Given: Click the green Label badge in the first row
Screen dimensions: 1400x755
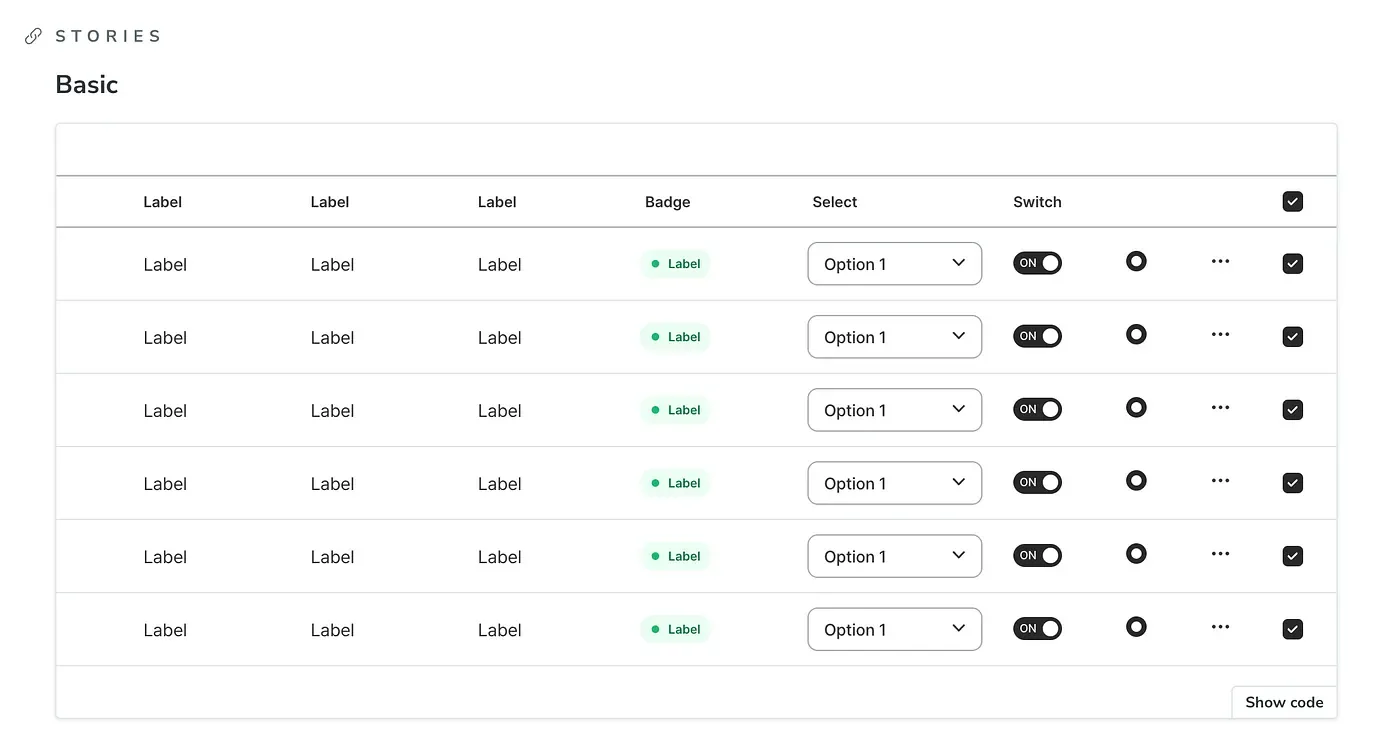Looking at the screenshot, I should click(675, 264).
